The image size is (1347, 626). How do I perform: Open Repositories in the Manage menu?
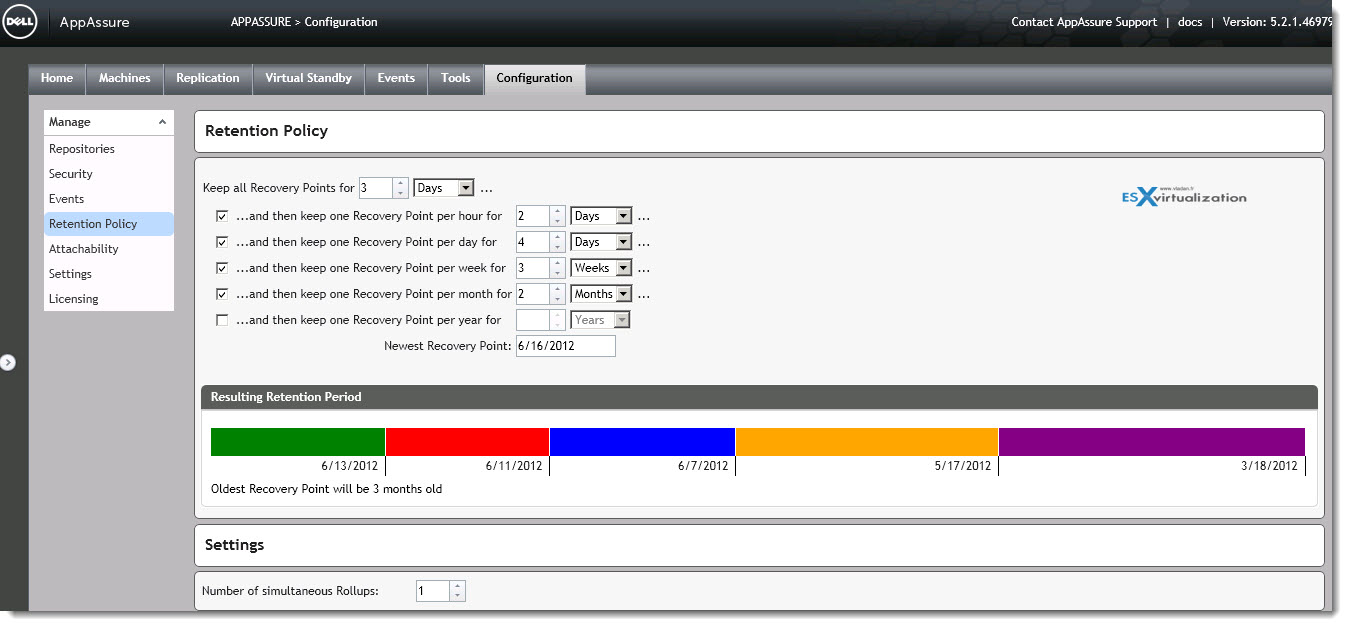pyautogui.click(x=109, y=149)
